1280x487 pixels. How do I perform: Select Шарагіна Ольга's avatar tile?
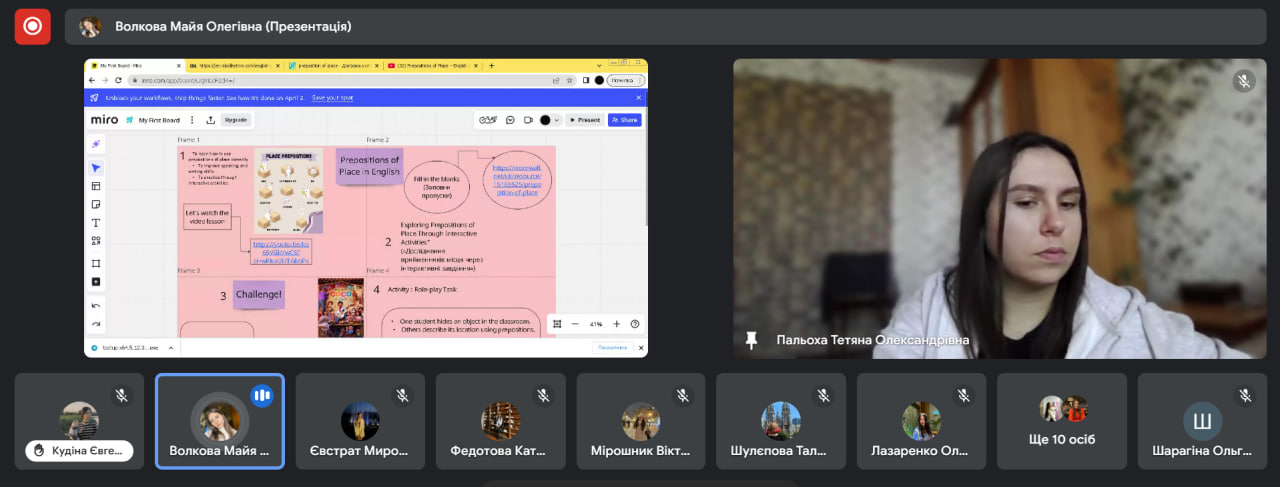tap(1202, 421)
